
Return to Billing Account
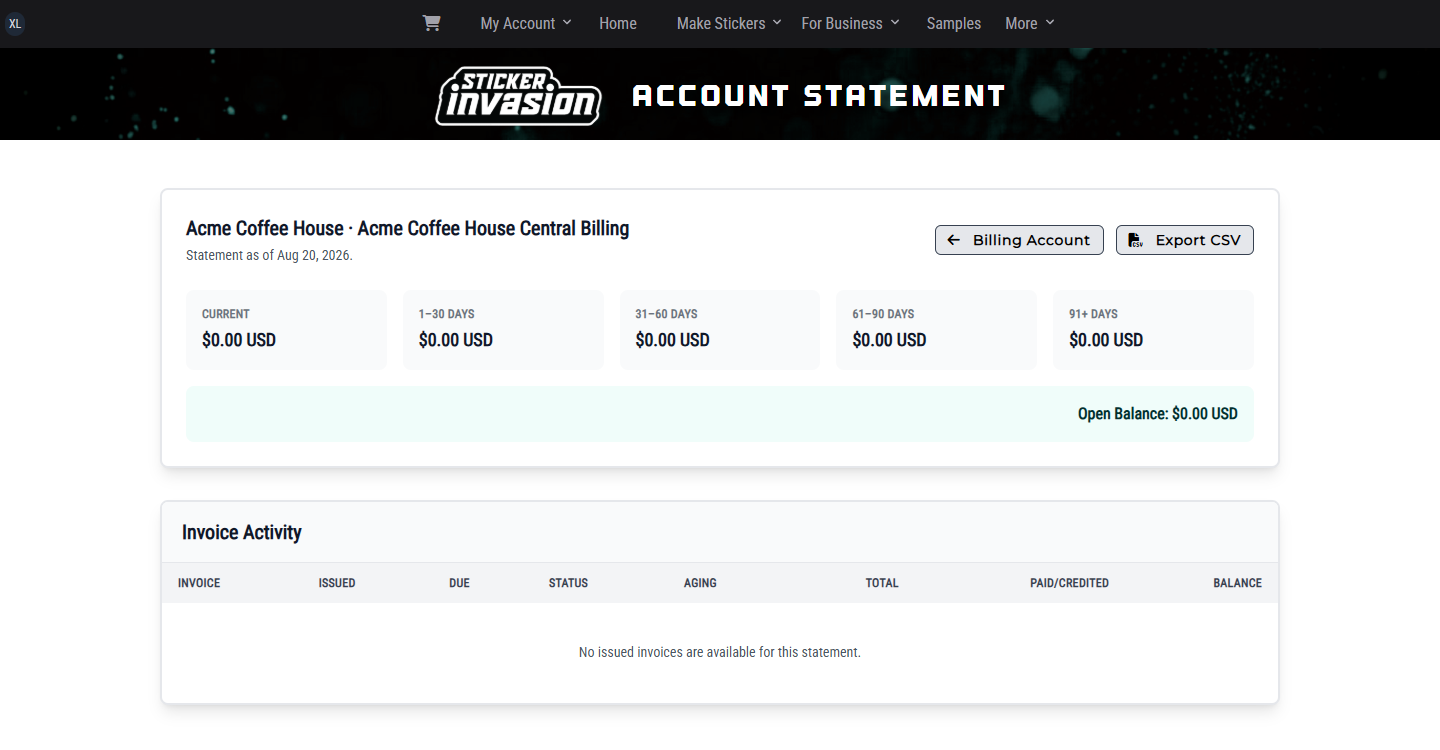1019,240
